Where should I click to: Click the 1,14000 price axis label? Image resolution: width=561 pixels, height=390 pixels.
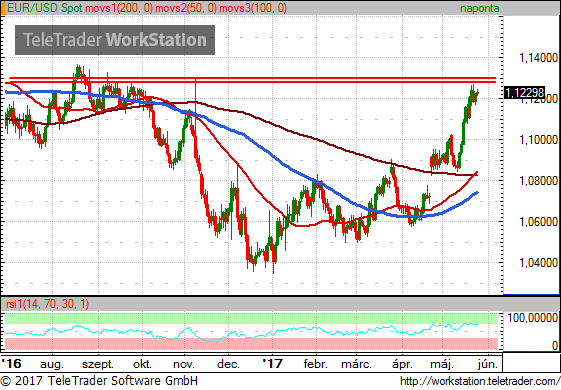tap(538, 58)
